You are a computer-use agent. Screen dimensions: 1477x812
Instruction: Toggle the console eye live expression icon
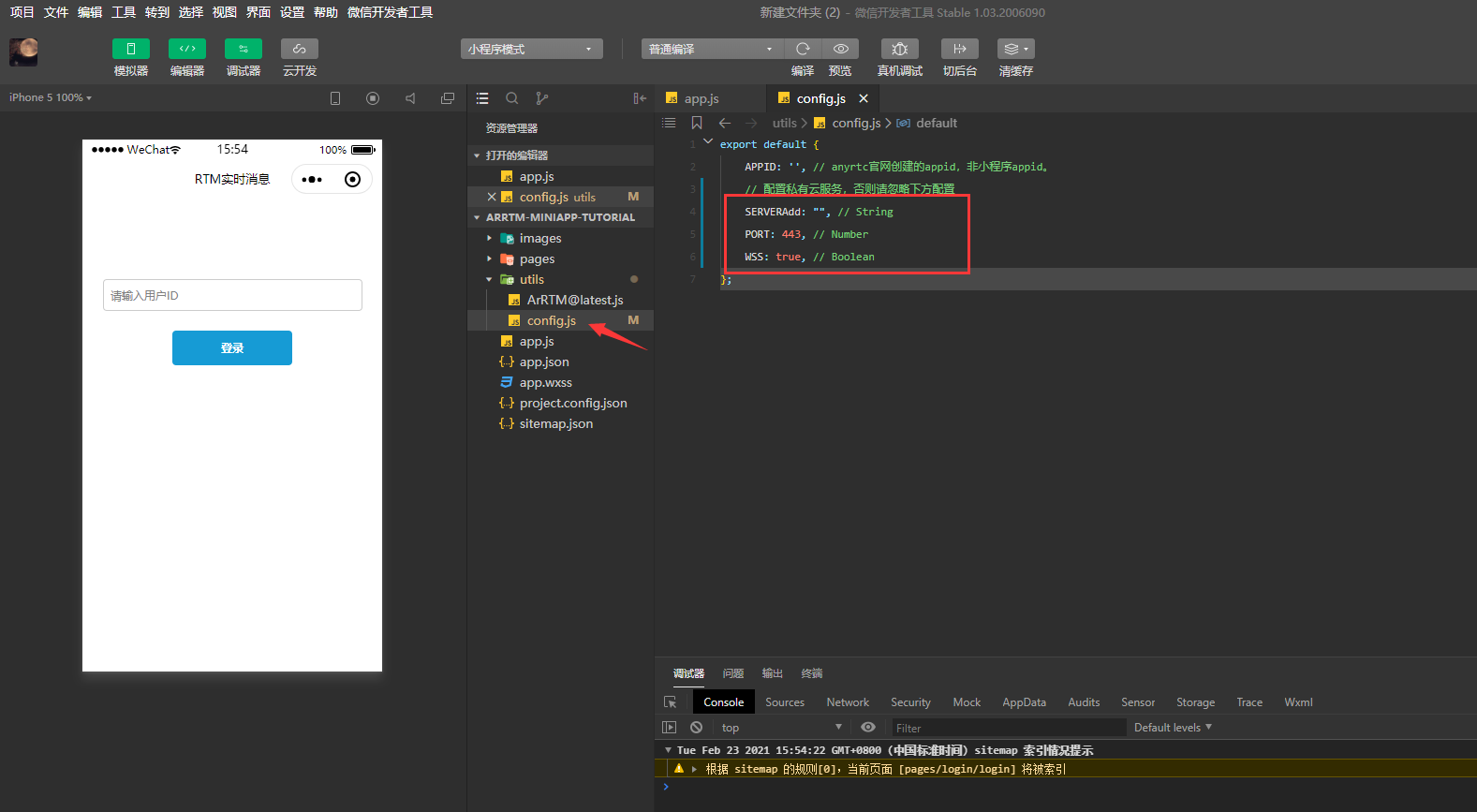point(868,728)
